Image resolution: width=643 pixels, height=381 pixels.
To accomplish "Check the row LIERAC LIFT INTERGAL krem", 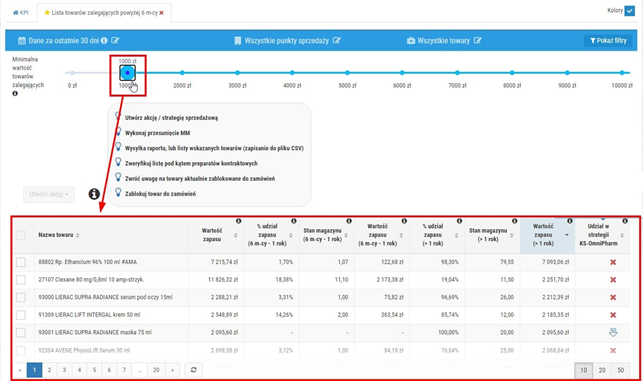I will point(21,315).
